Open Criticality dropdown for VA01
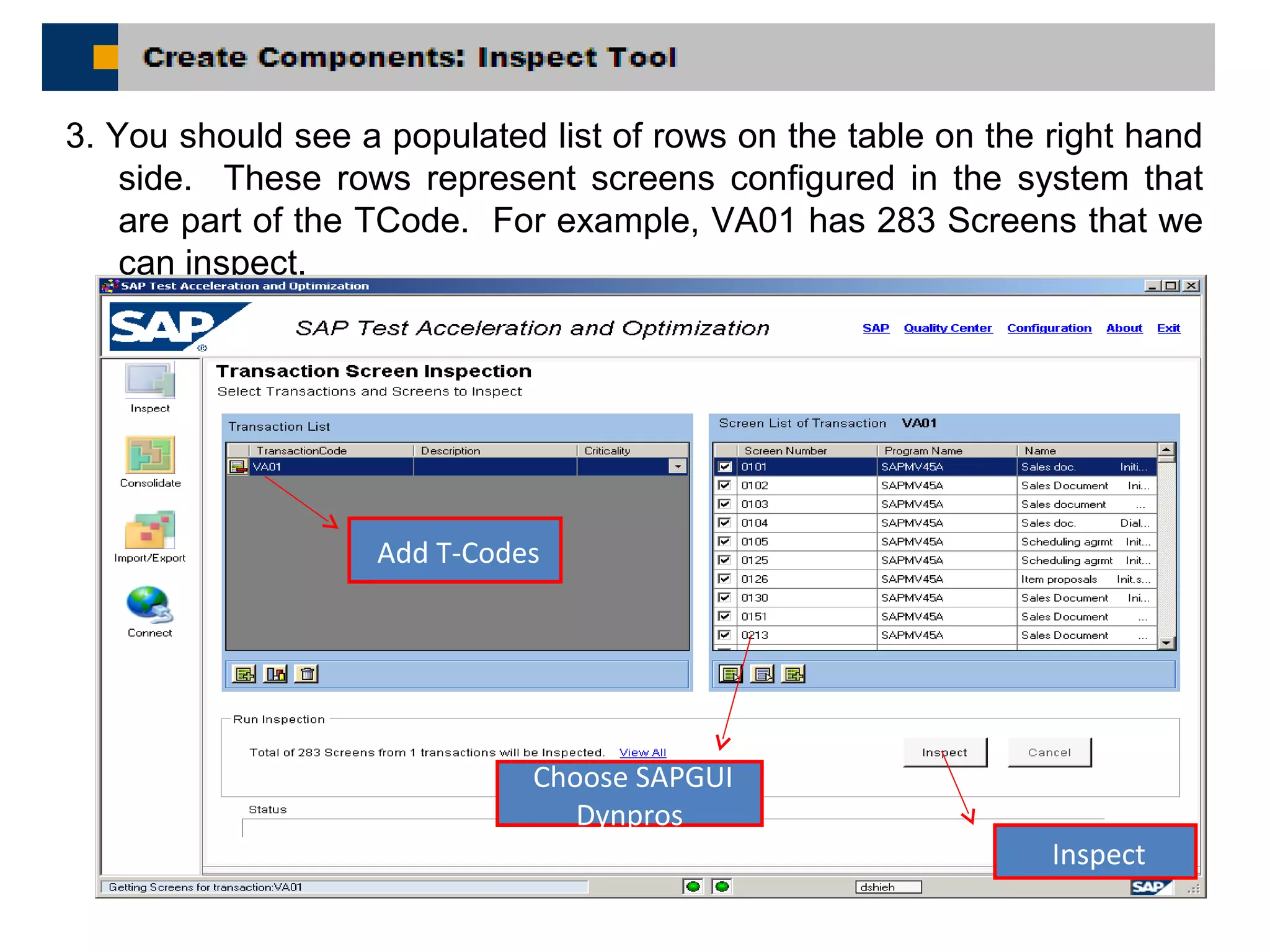 (678, 467)
